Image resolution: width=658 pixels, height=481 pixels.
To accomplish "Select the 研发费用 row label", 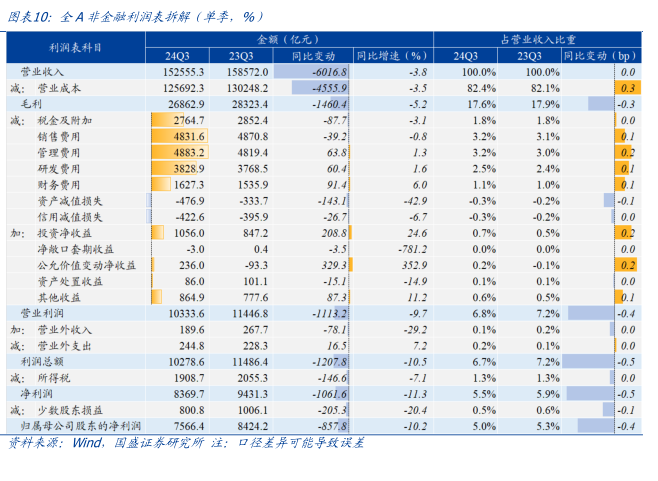I will click(x=58, y=169).
